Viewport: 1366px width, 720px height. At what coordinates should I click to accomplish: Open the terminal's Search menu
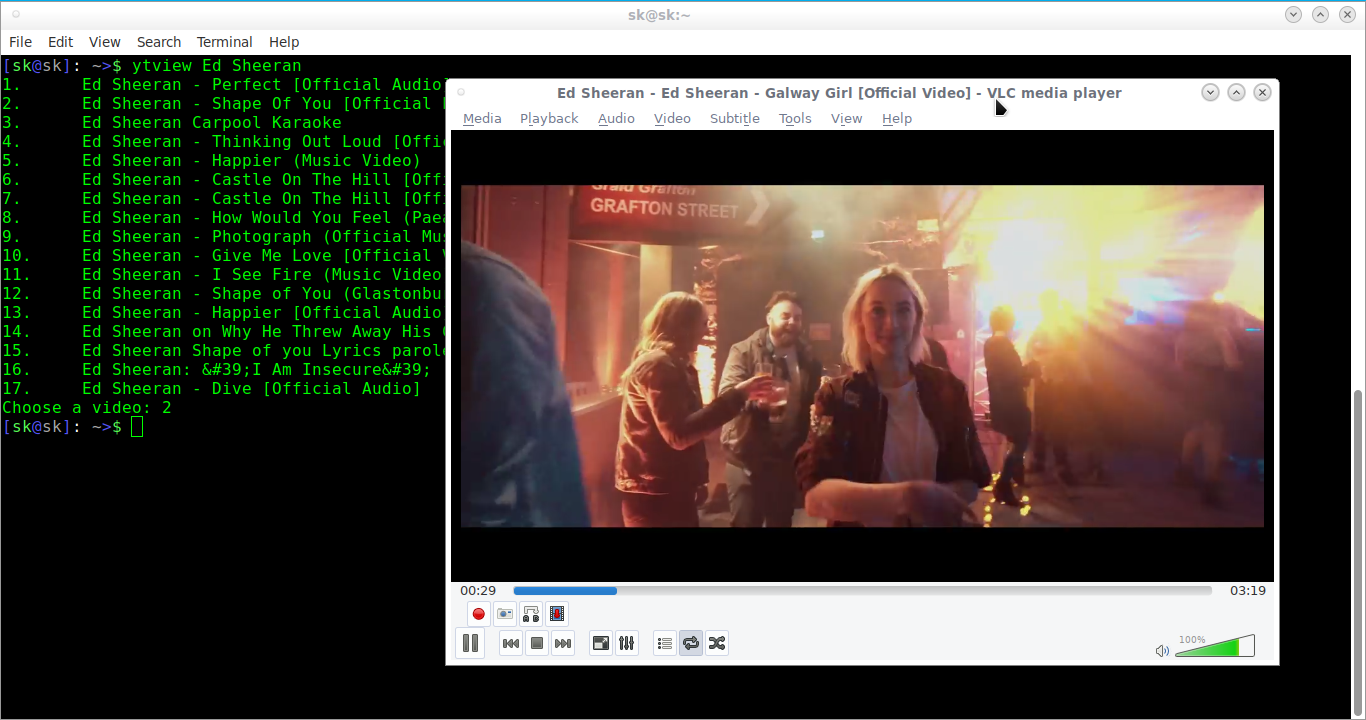[x=159, y=42]
